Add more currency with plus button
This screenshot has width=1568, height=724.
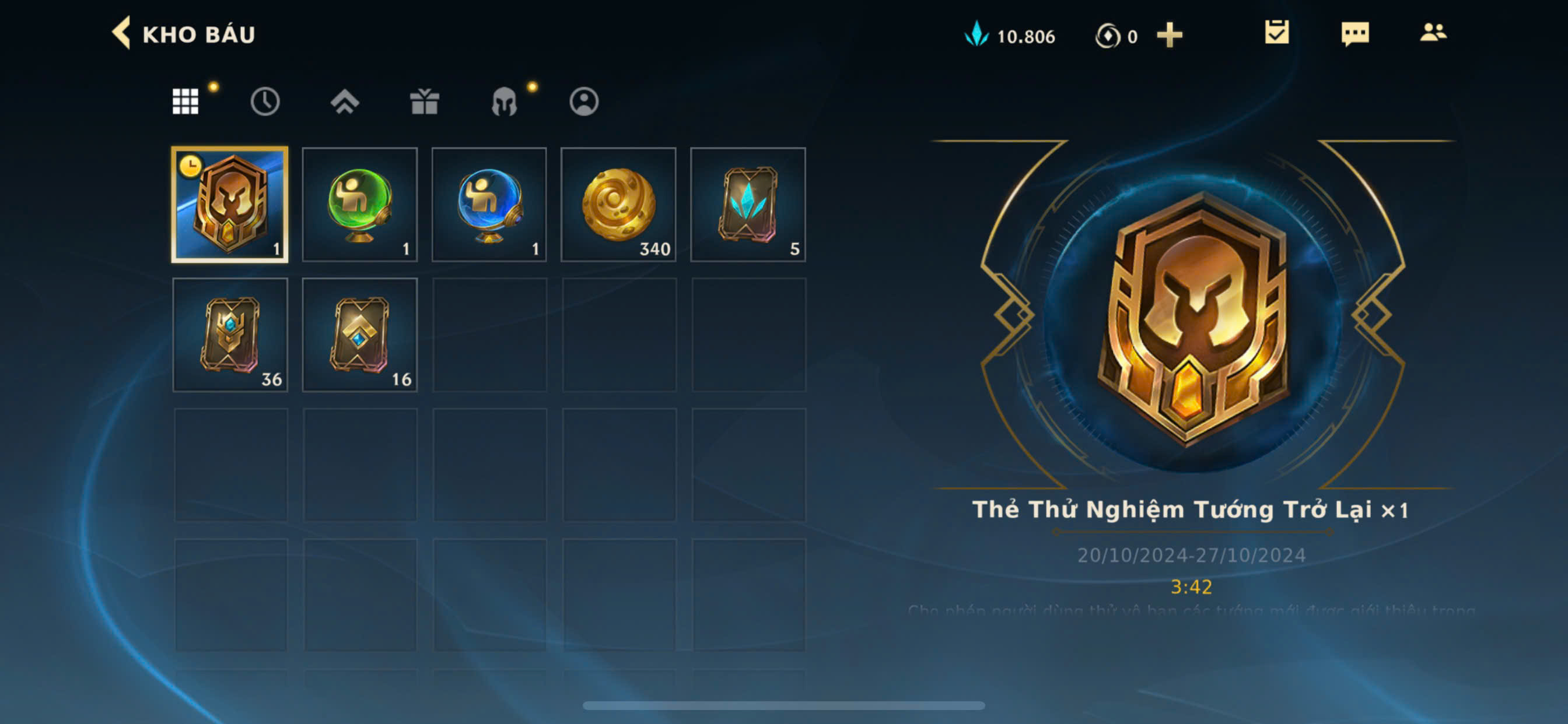(1170, 36)
